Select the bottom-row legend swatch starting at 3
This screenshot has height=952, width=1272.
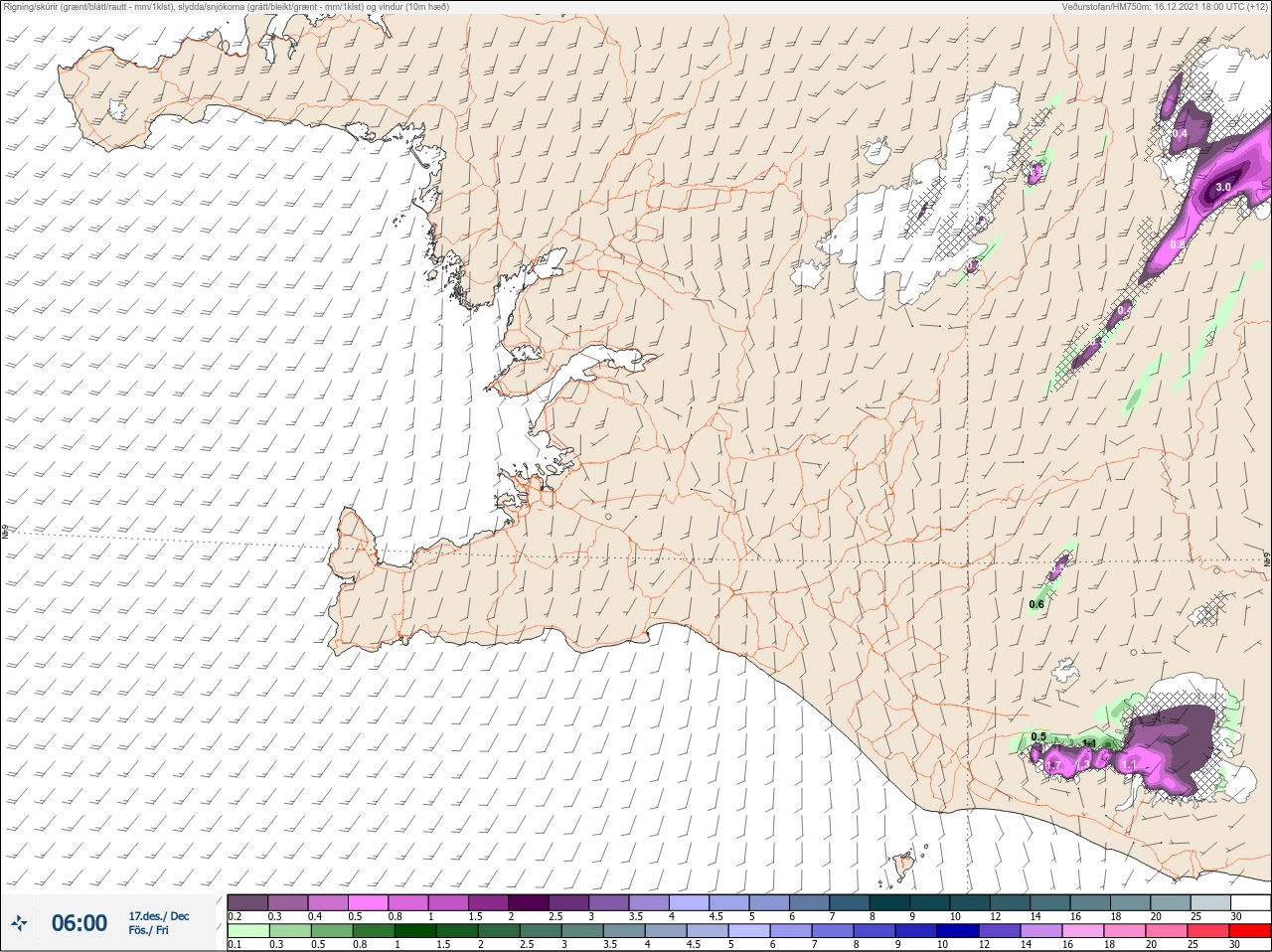[582, 931]
